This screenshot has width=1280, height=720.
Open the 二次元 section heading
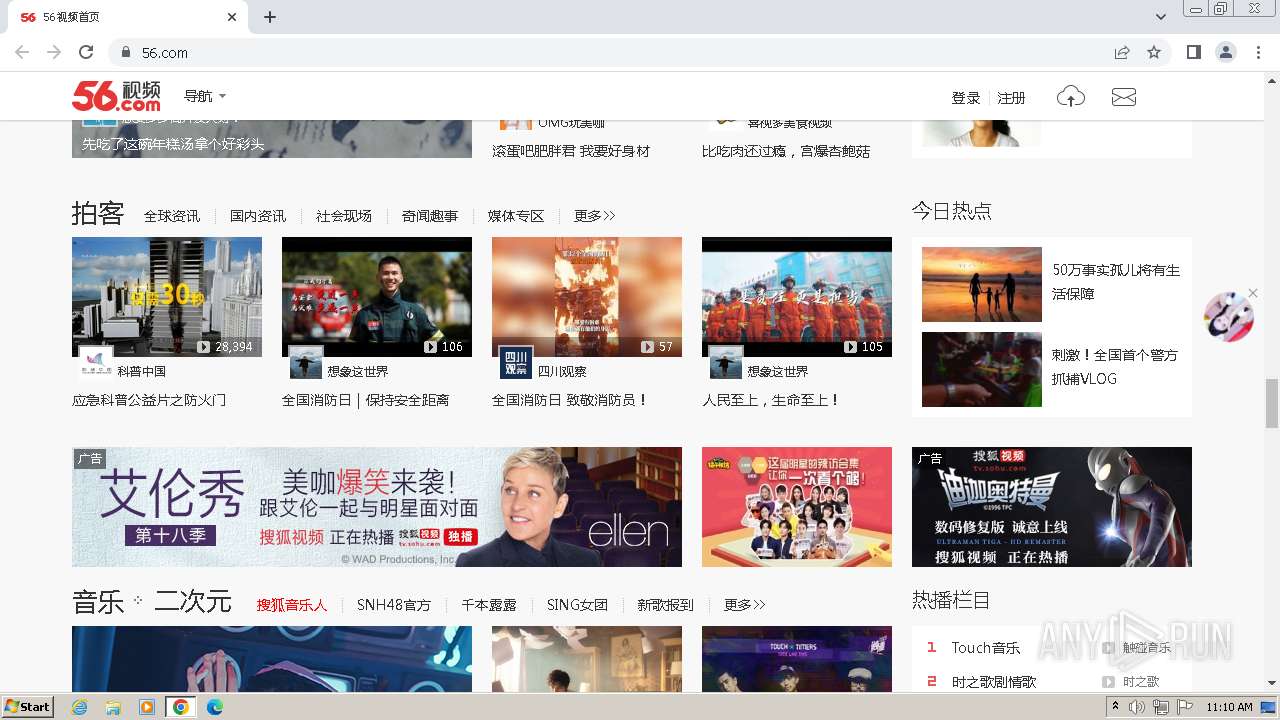point(192,602)
